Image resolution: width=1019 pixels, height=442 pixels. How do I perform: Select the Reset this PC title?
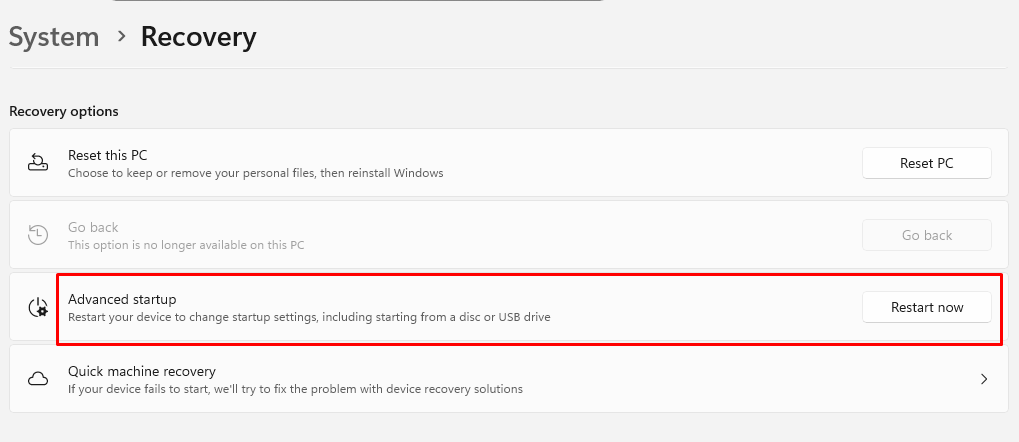pos(108,155)
